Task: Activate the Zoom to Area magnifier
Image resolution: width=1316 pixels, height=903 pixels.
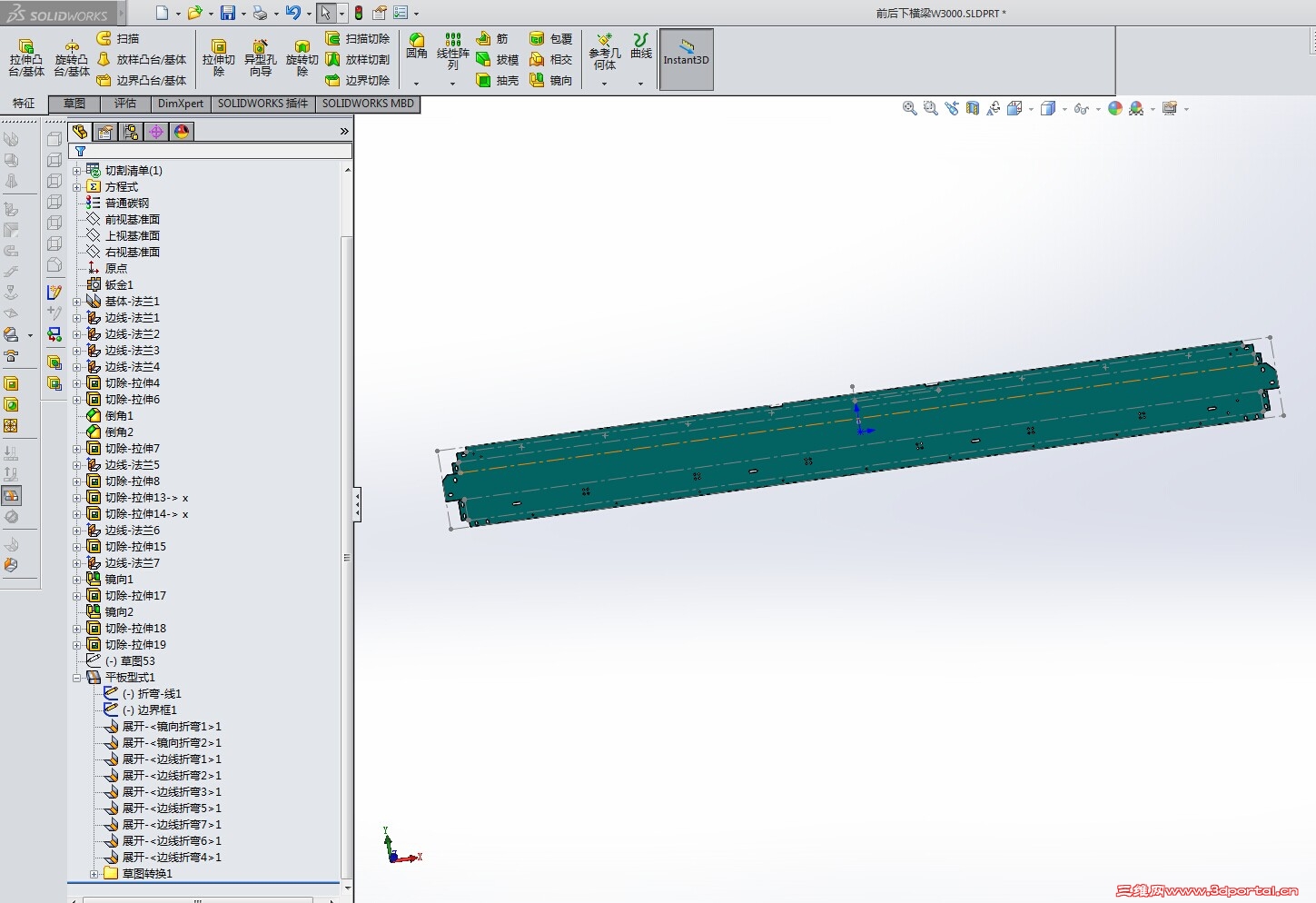Action: point(930,108)
